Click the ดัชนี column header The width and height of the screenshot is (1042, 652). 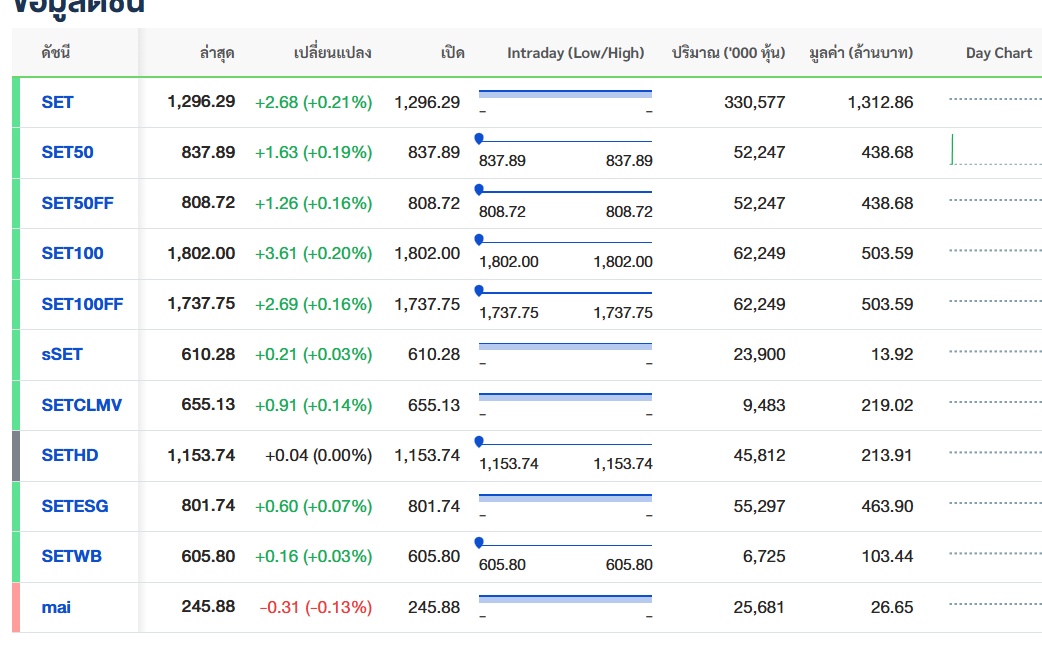(56, 53)
